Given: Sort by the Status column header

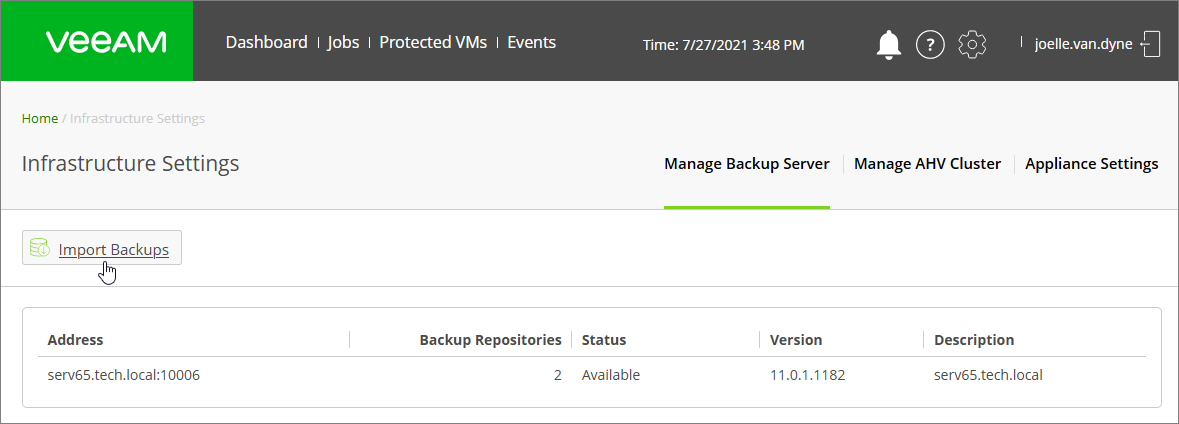Looking at the screenshot, I should pos(604,340).
